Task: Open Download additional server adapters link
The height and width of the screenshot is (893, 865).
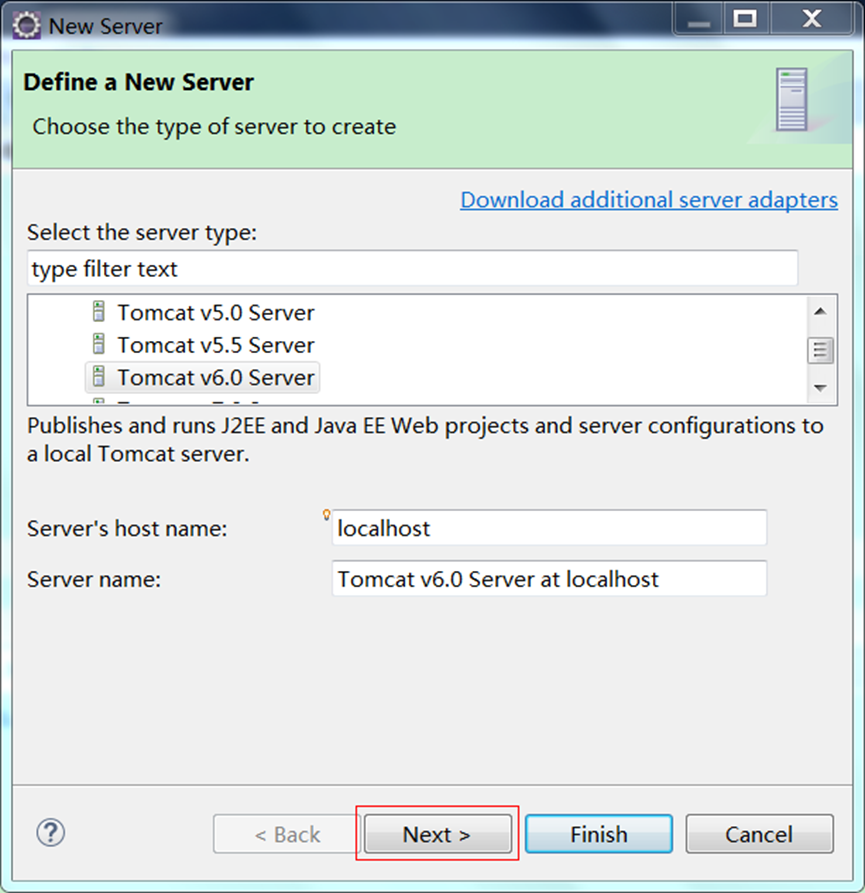Action: pyautogui.click(x=648, y=200)
